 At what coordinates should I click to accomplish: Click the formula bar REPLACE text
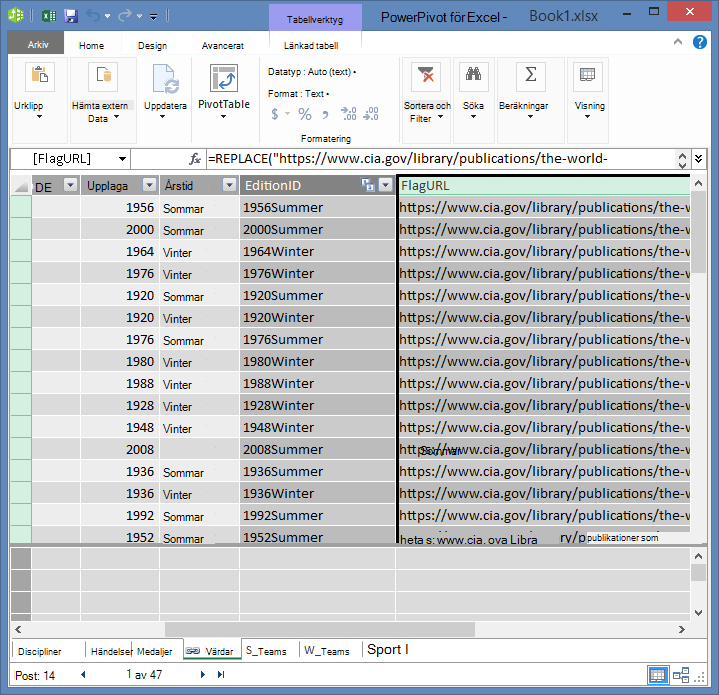click(x=408, y=159)
